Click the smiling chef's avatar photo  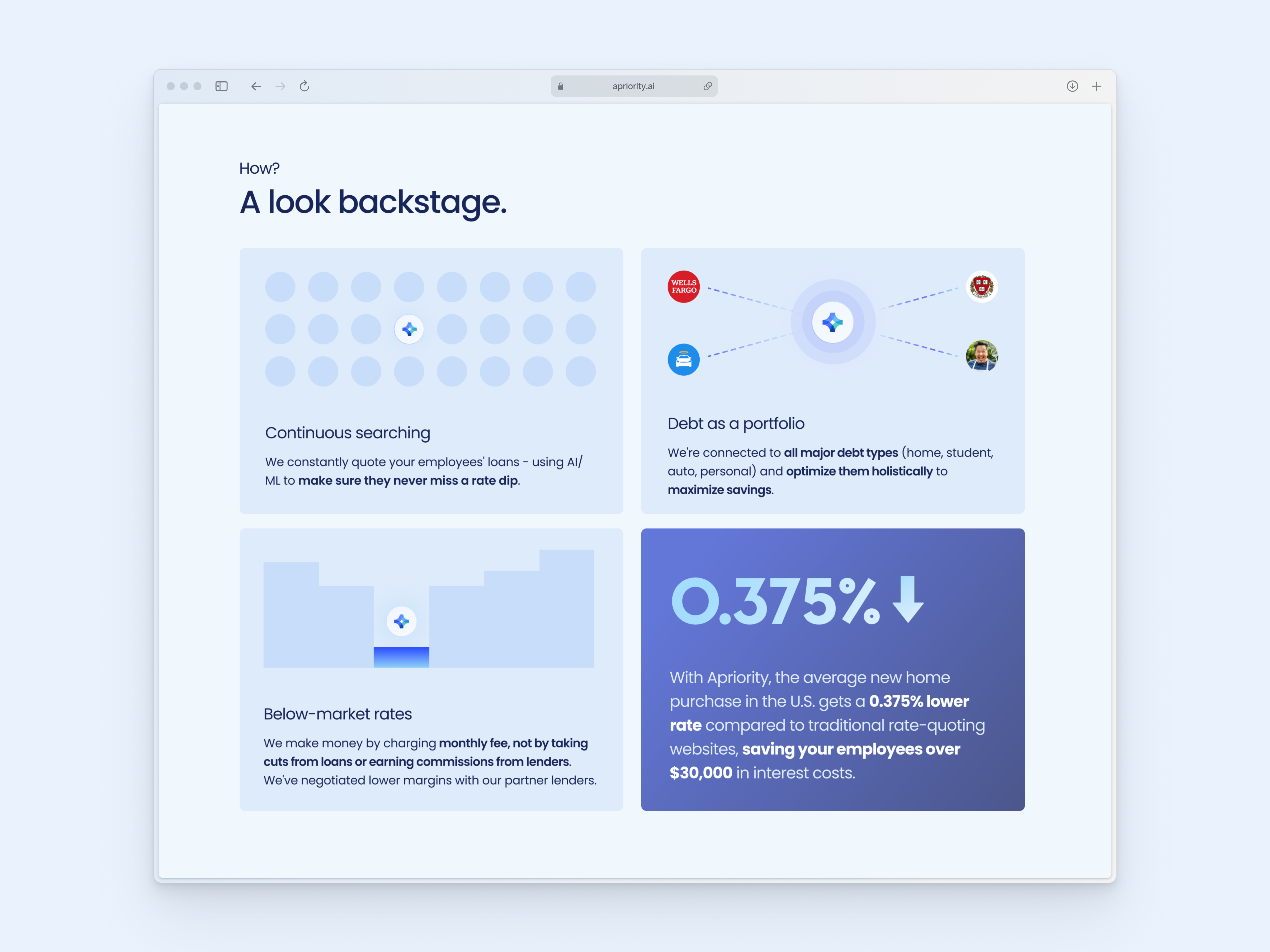pyautogui.click(x=982, y=356)
